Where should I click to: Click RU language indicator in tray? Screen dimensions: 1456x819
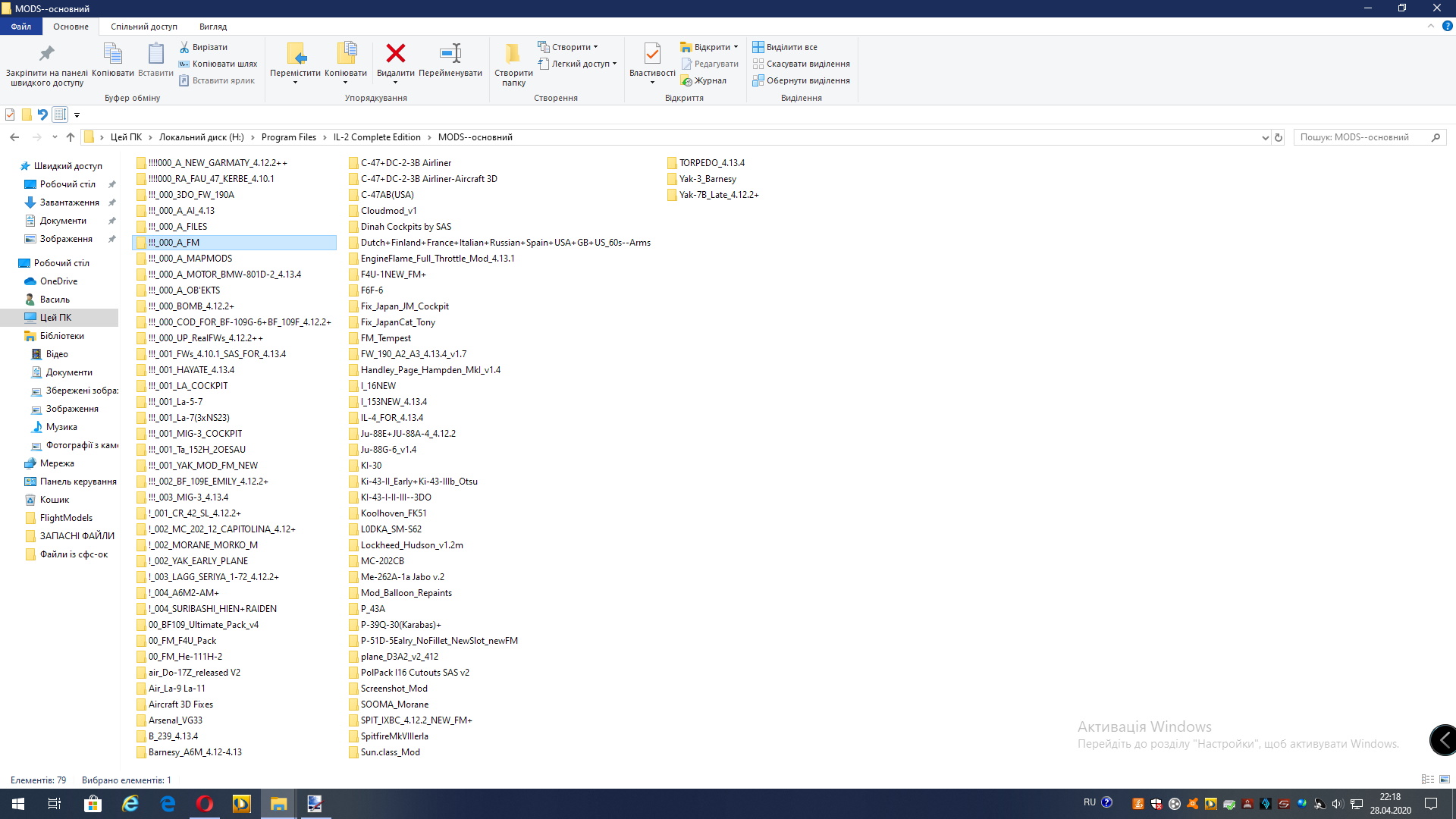point(1090,802)
